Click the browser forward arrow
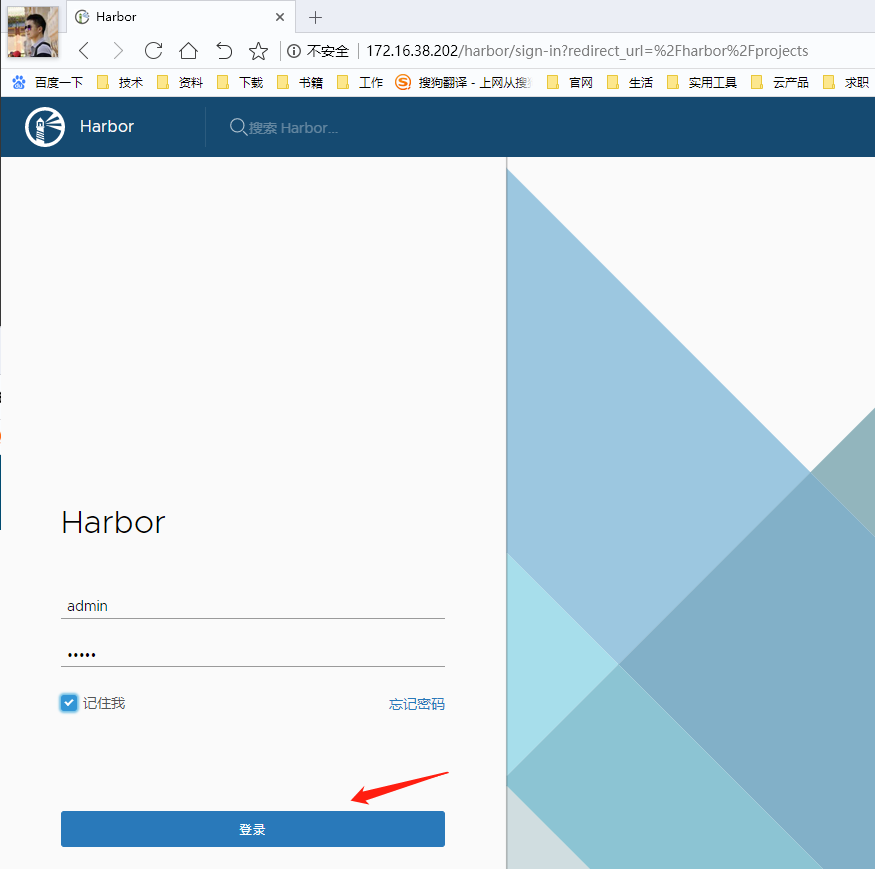The width and height of the screenshot is (875, 869). [118, 51]
